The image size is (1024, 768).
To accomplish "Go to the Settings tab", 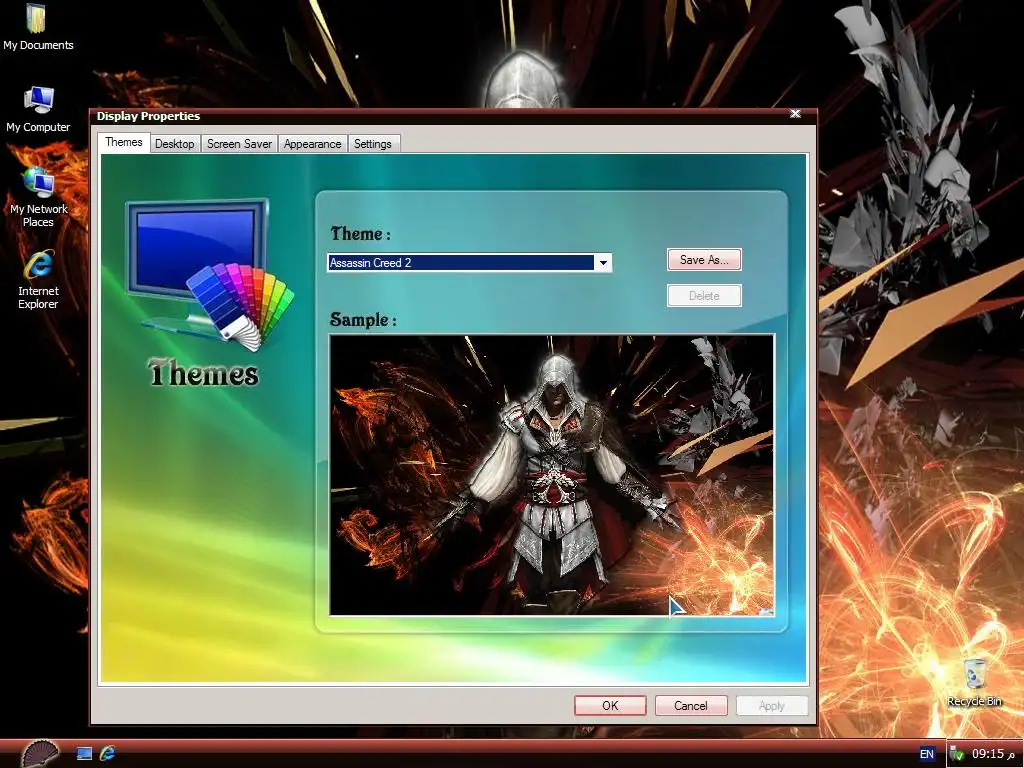I will click(x=372, y=144).
